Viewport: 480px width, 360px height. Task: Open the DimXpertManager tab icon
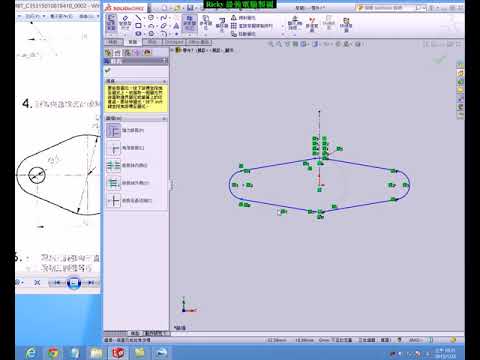pyautogui.click(x=137, y=52)
